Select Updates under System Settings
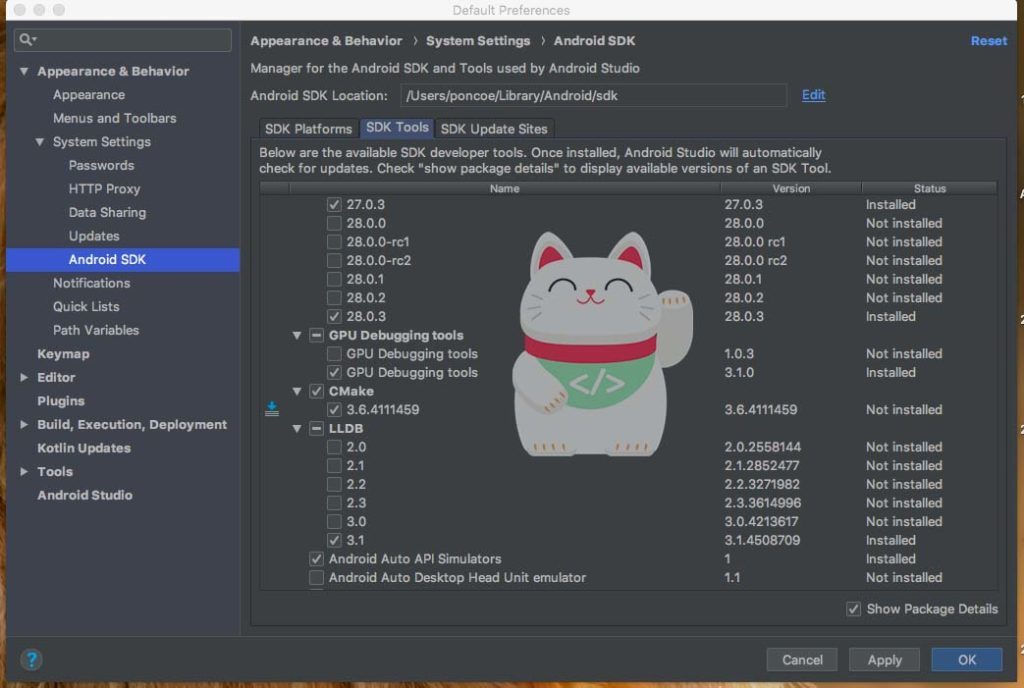Screen dimensions: 1024x688 pos(94,236)
